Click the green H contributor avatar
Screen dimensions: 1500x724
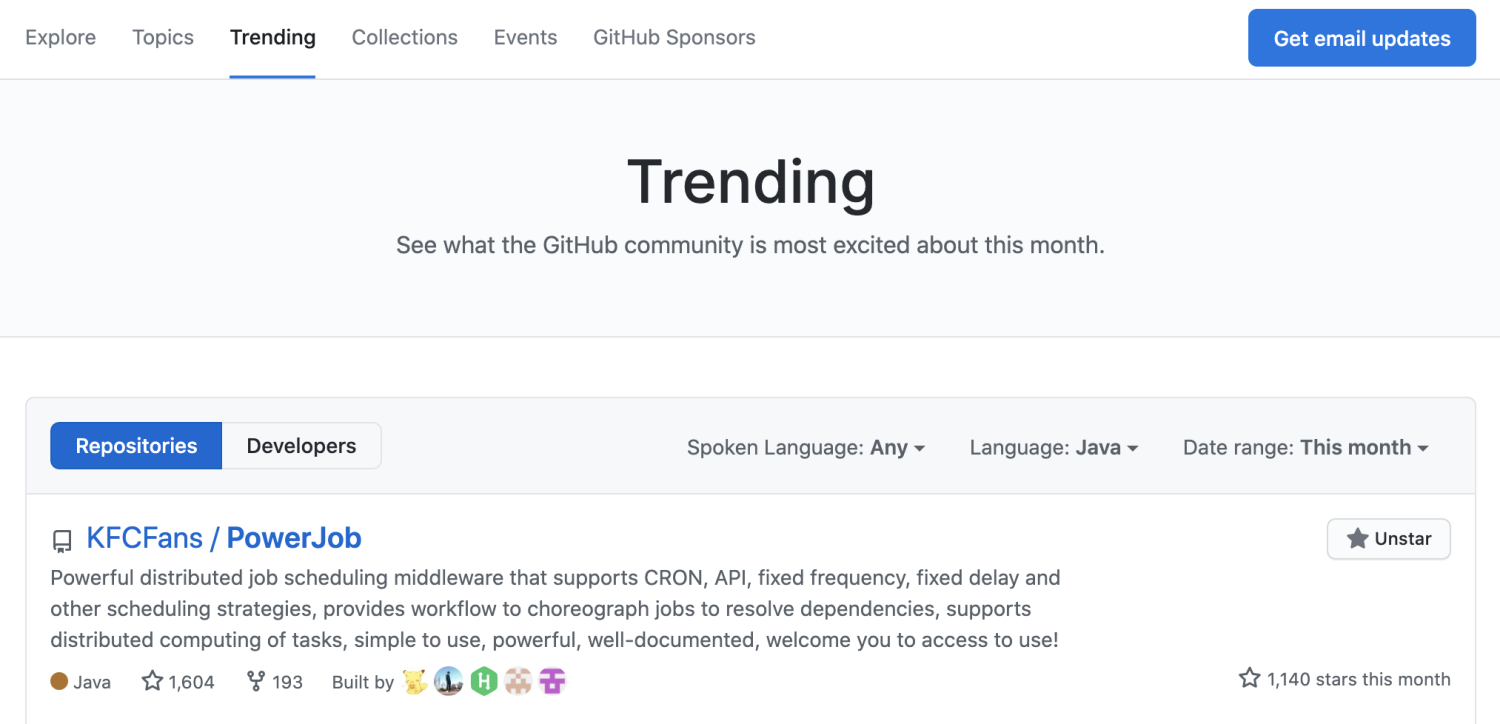click(x=484, y=682)
